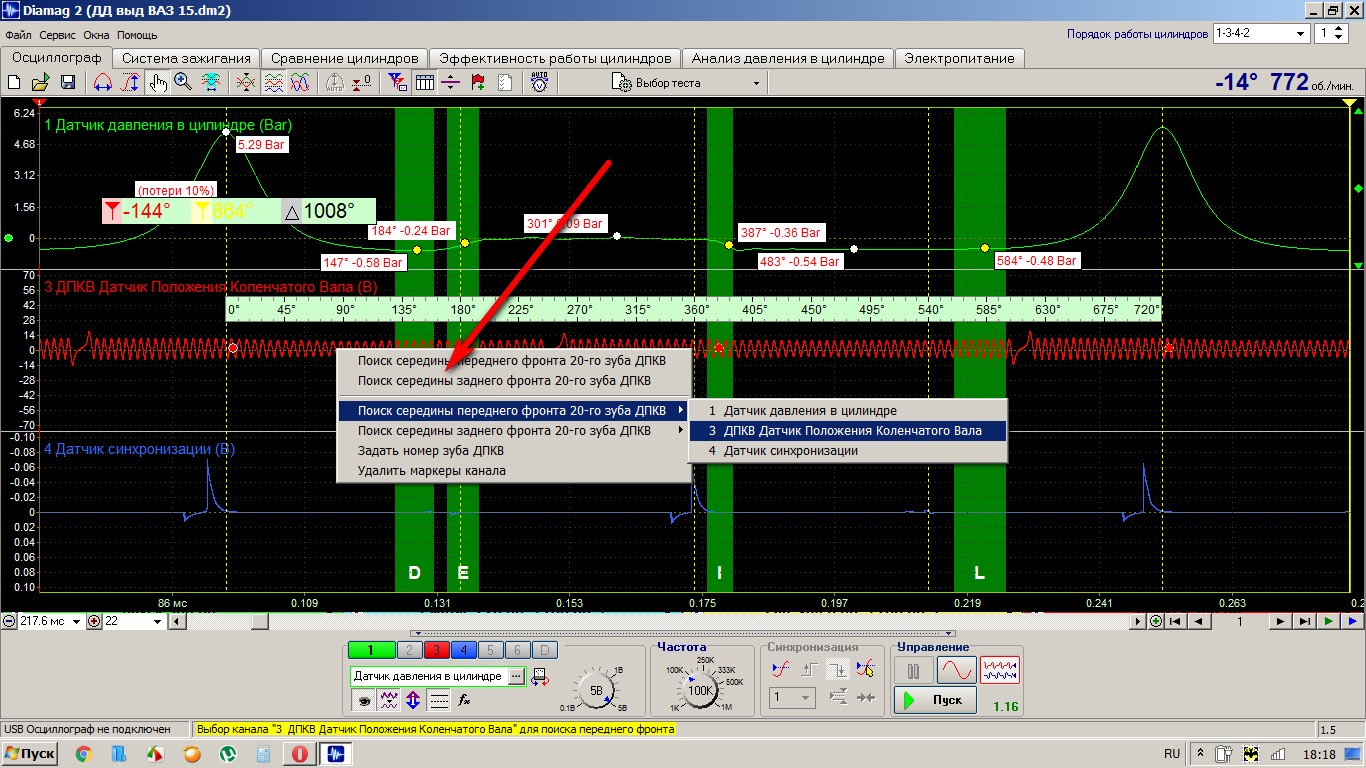The height and width of the screenshot is (768, 1366).
Task: Click the AUTO voltmeter icon
Action: click(x=540, y=83)
